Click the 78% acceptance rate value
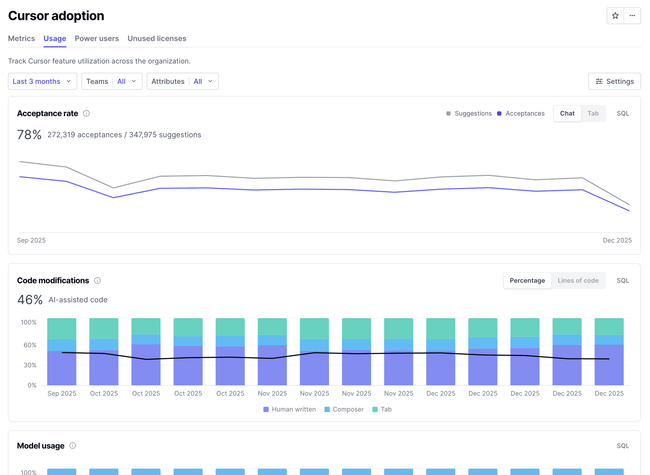This screenshot has height=475, width=650. tap(29, 135)
